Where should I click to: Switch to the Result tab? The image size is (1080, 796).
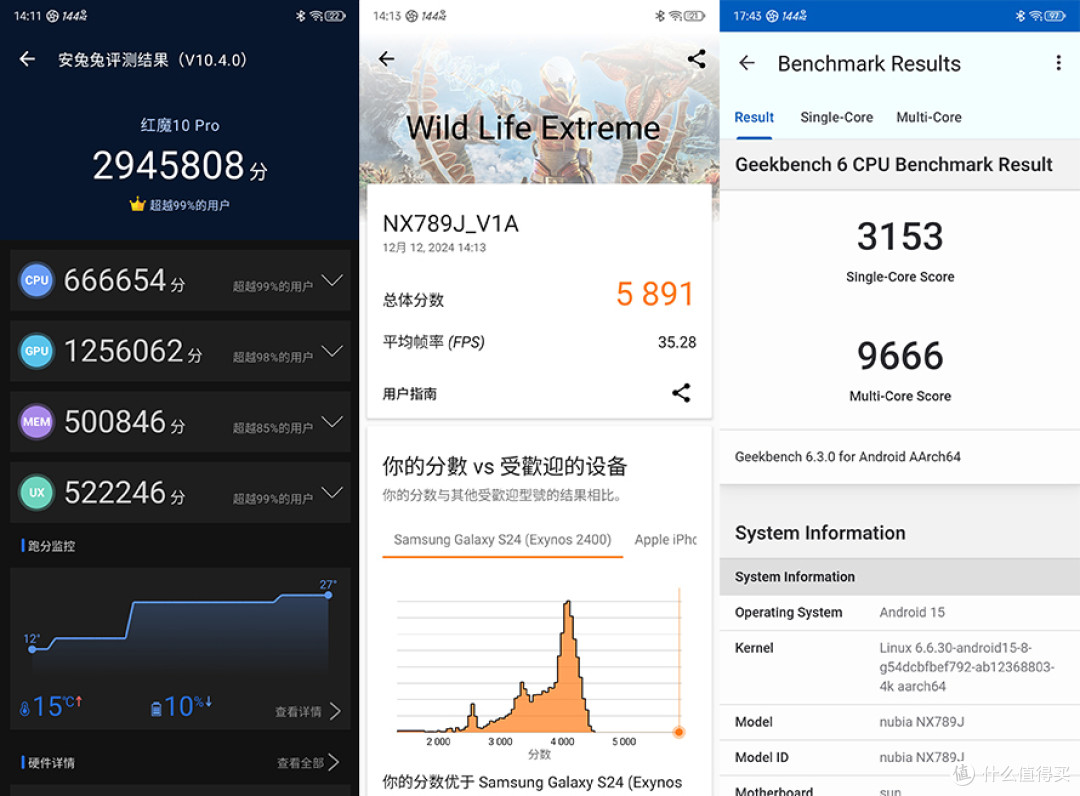click(x=754, y=117)
